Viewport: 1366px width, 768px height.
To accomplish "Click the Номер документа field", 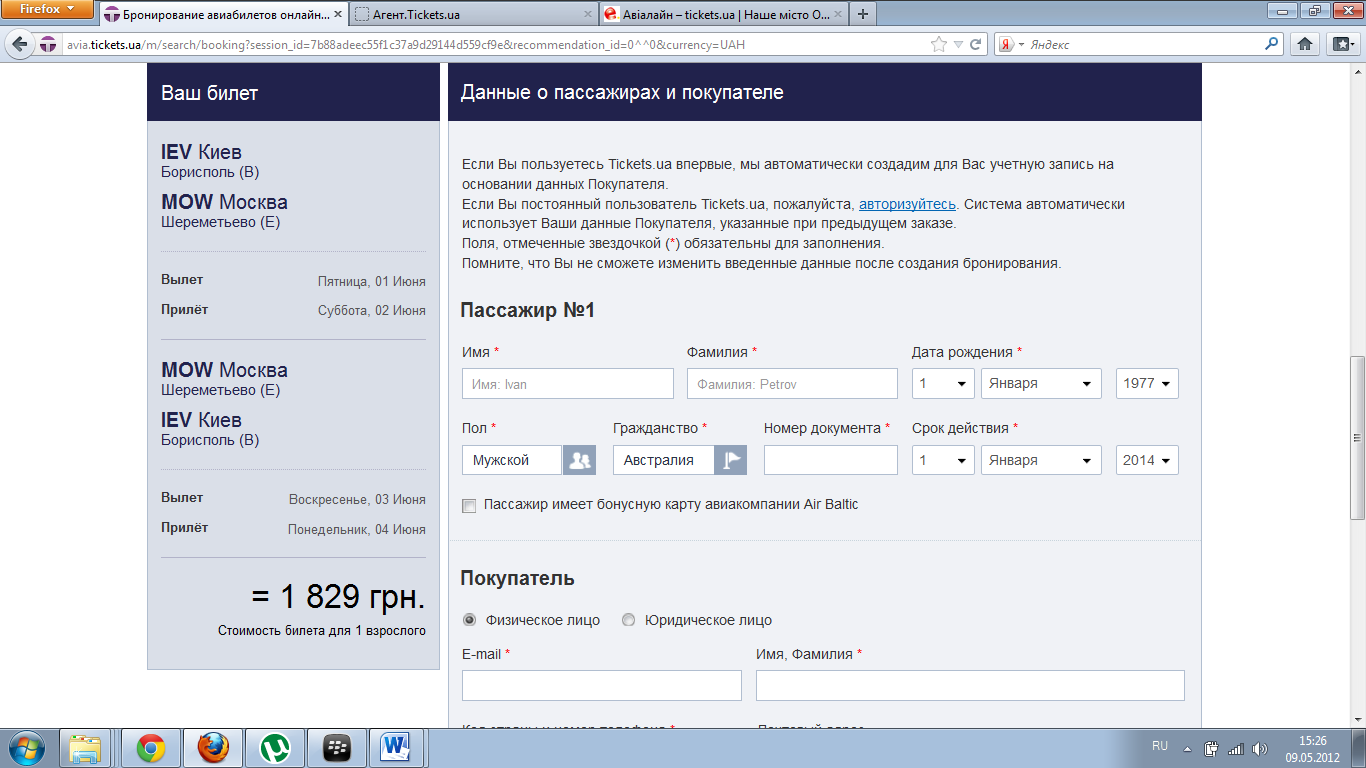I will tap(831, 460).
